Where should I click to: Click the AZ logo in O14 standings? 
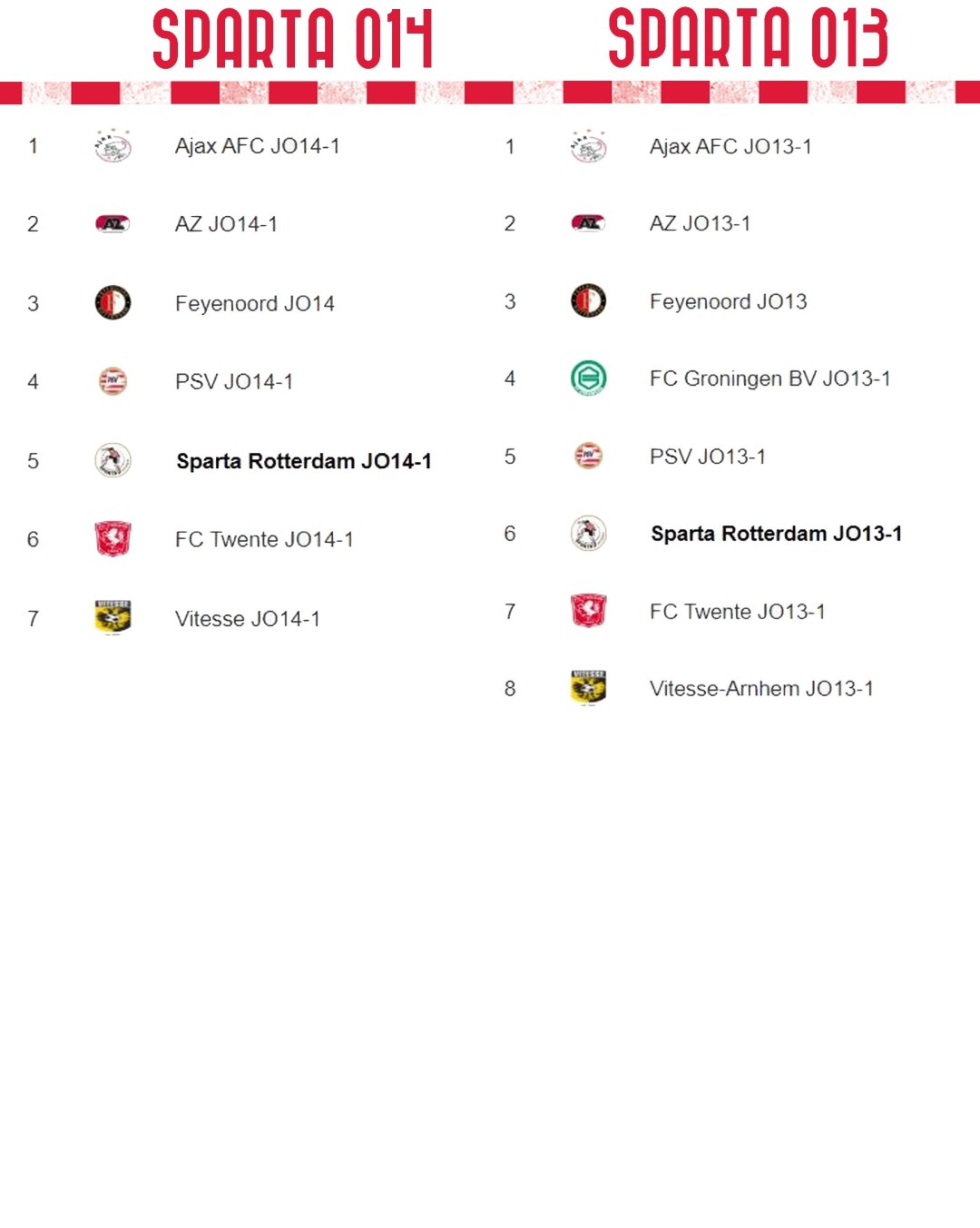tap(113, 224)
